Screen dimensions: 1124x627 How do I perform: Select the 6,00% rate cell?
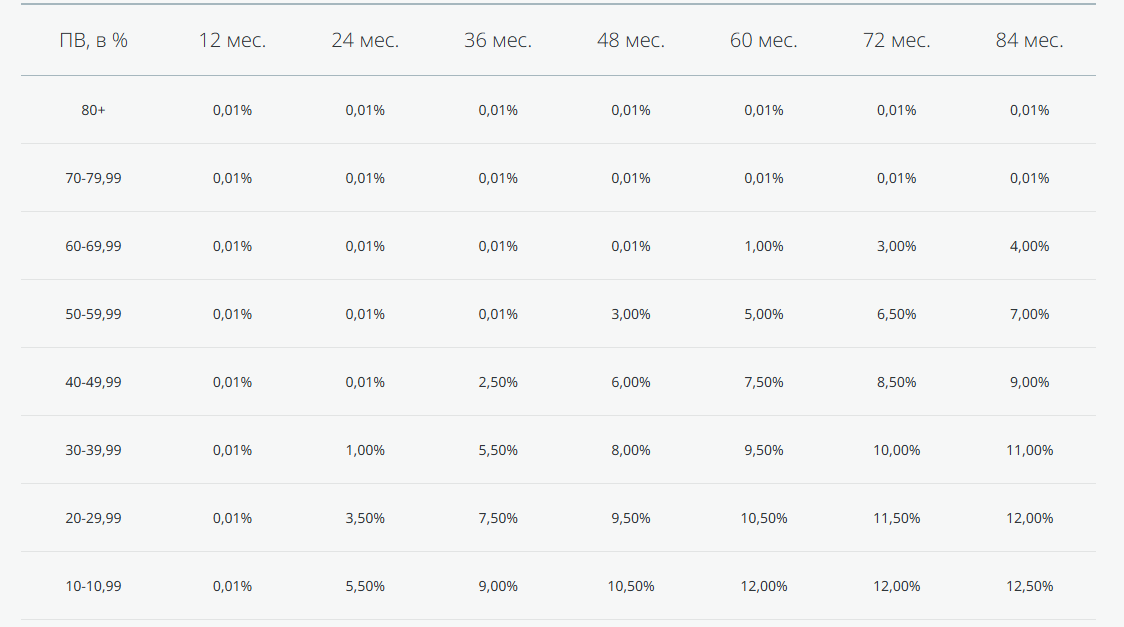(631, 382)
